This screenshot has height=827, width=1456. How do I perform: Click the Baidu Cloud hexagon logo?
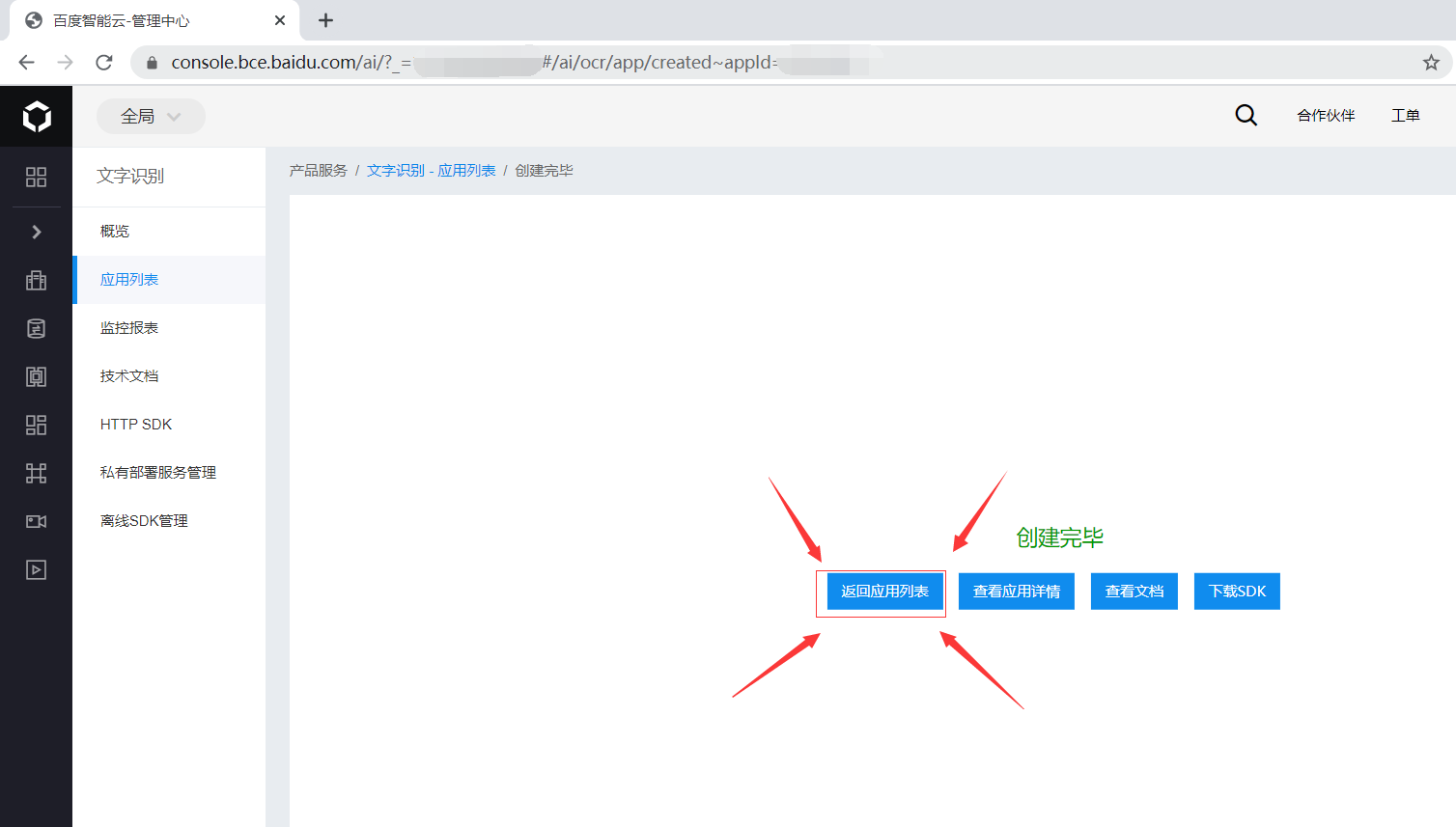(x=36, y=117)
